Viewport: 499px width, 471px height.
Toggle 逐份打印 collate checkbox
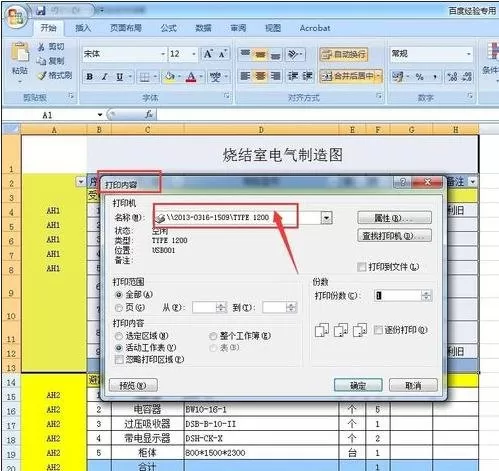tap(378, 330)
